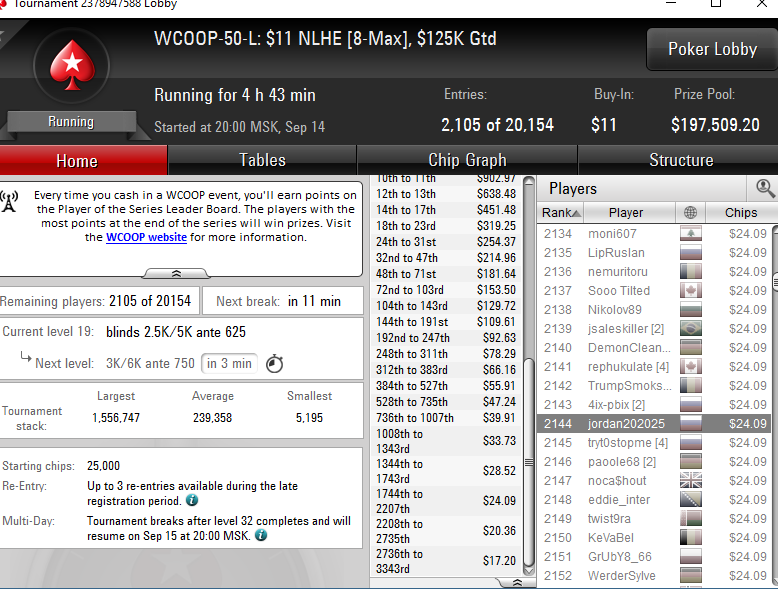778x589 pixels.
Task: Click the PokerStars red spade logo
Action: [72, 65]
